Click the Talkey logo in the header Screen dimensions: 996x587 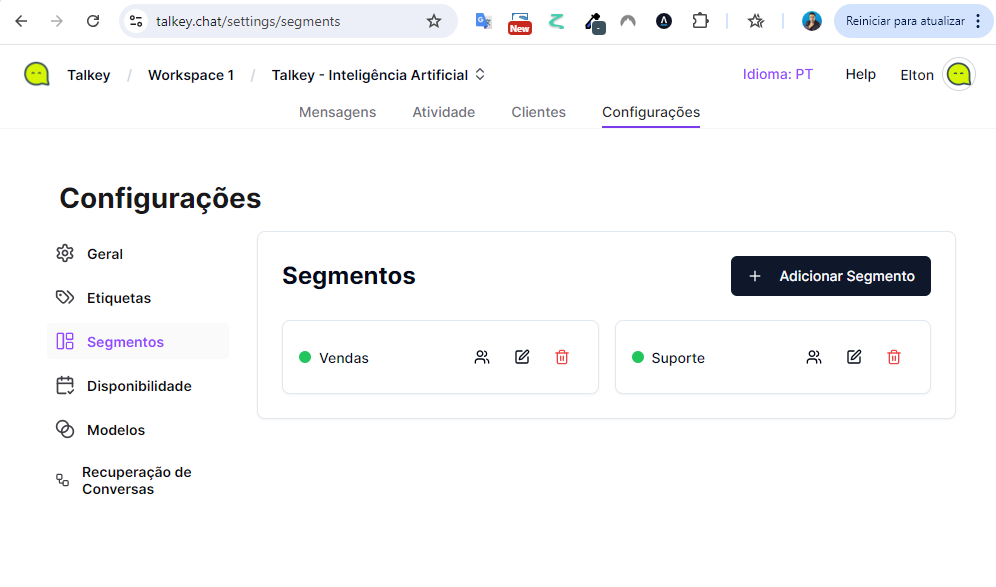tap(37, 75)
